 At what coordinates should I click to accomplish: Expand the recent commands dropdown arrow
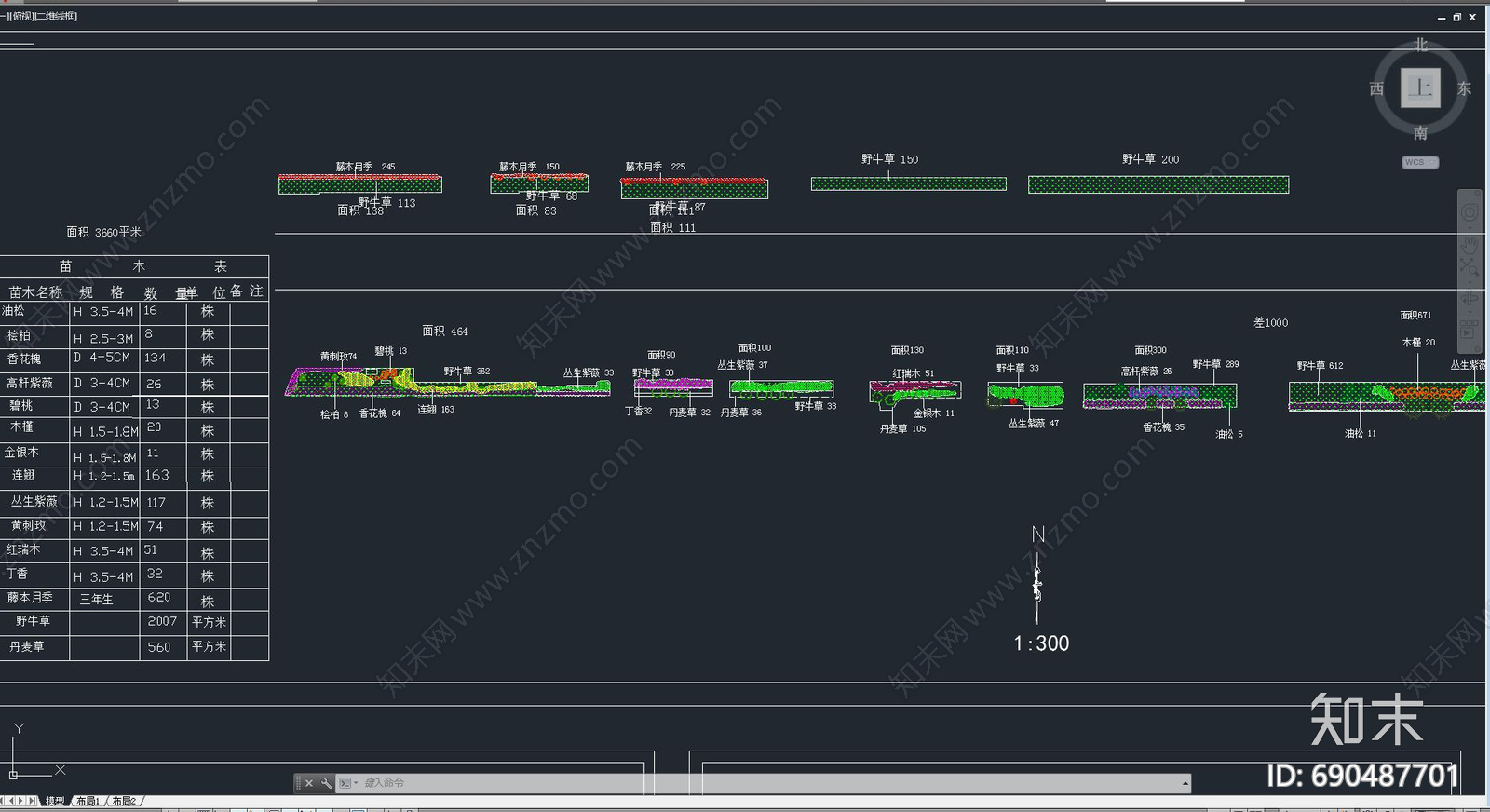pyautogui.click(x=356, y=783)
